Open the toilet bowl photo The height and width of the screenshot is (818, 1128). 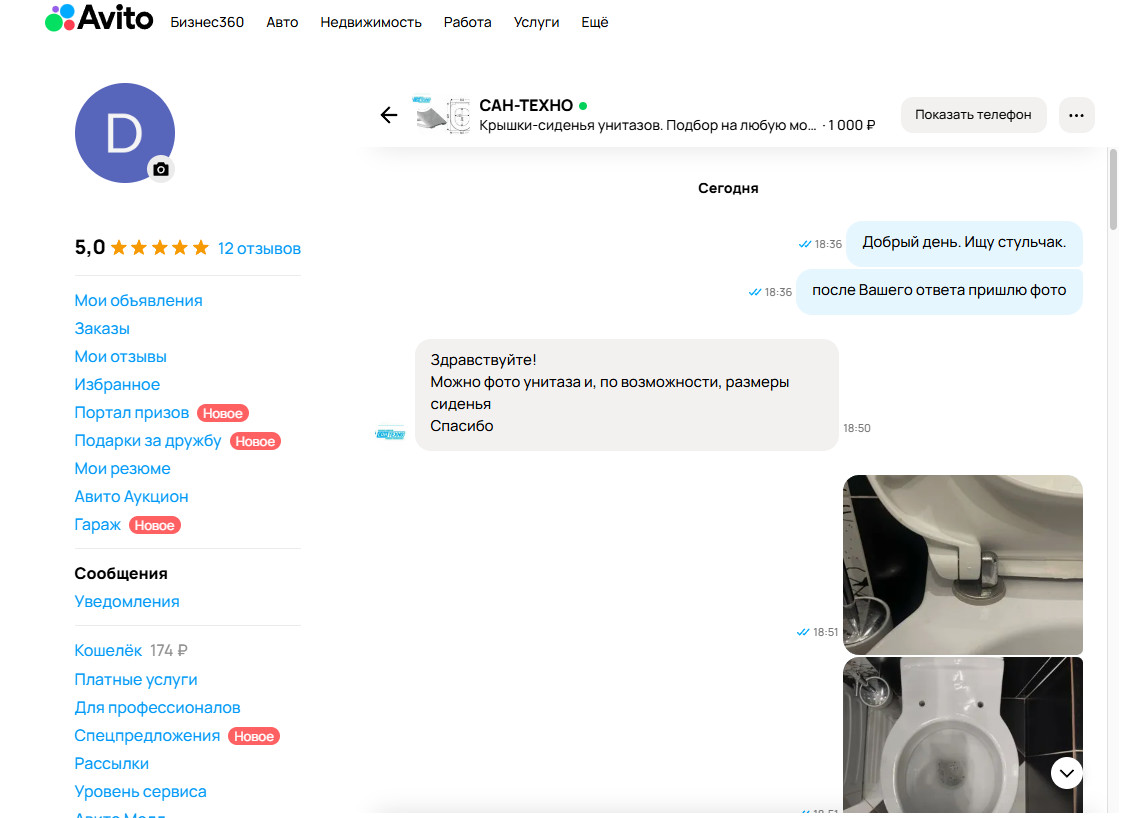[x=963, y=735]
